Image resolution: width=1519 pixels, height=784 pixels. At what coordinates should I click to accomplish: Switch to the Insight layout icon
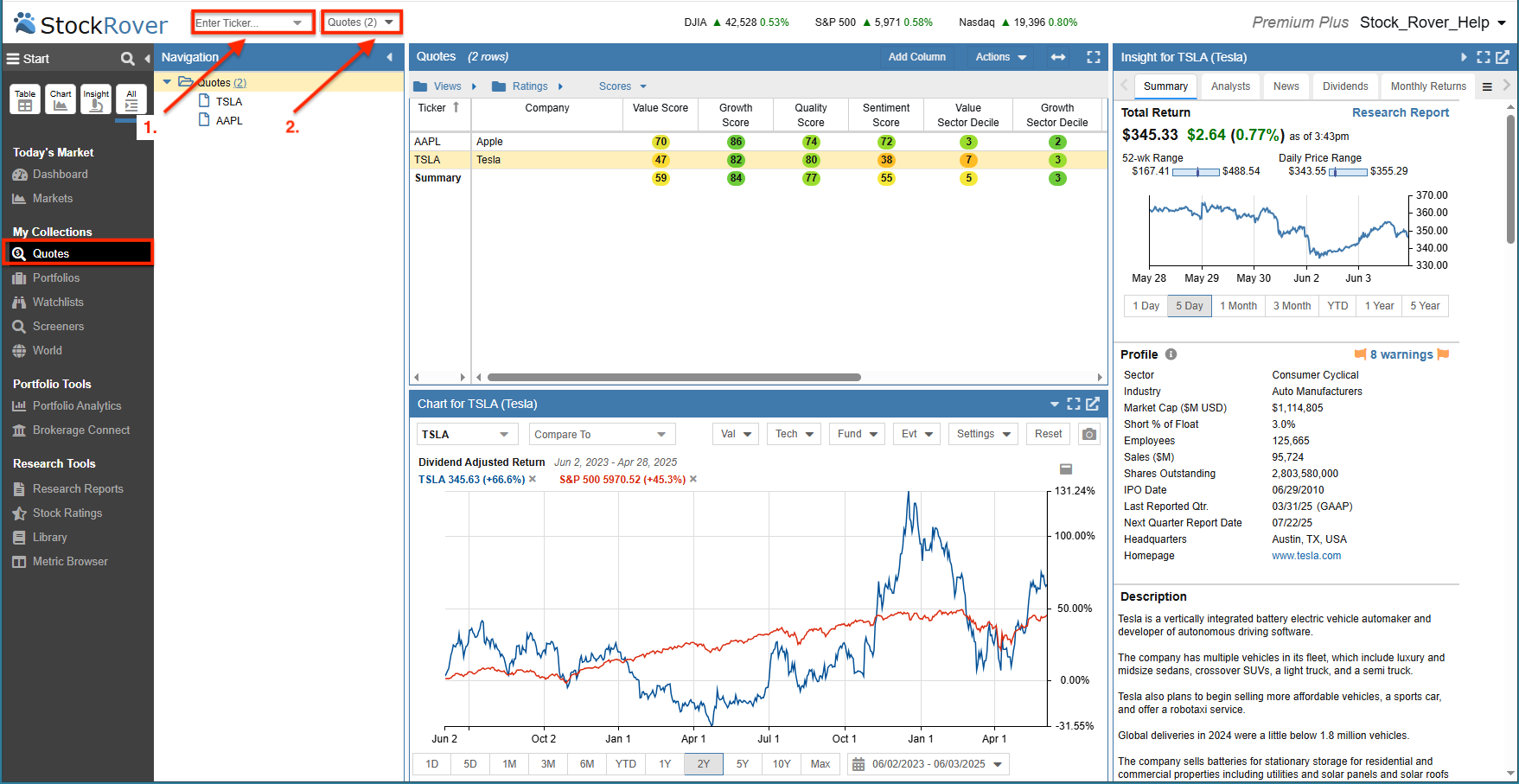pyautogui.click(x=96, y=99)
